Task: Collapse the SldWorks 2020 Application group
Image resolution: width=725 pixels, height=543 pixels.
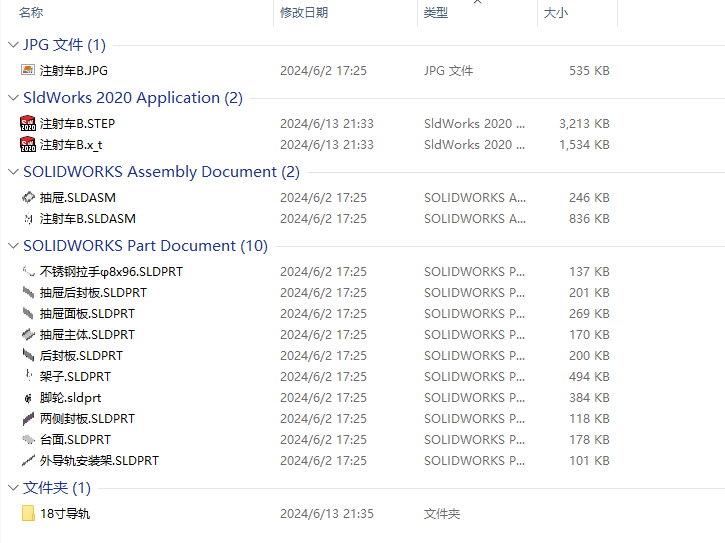Action: pyautogui.click(x=13, y=98)
